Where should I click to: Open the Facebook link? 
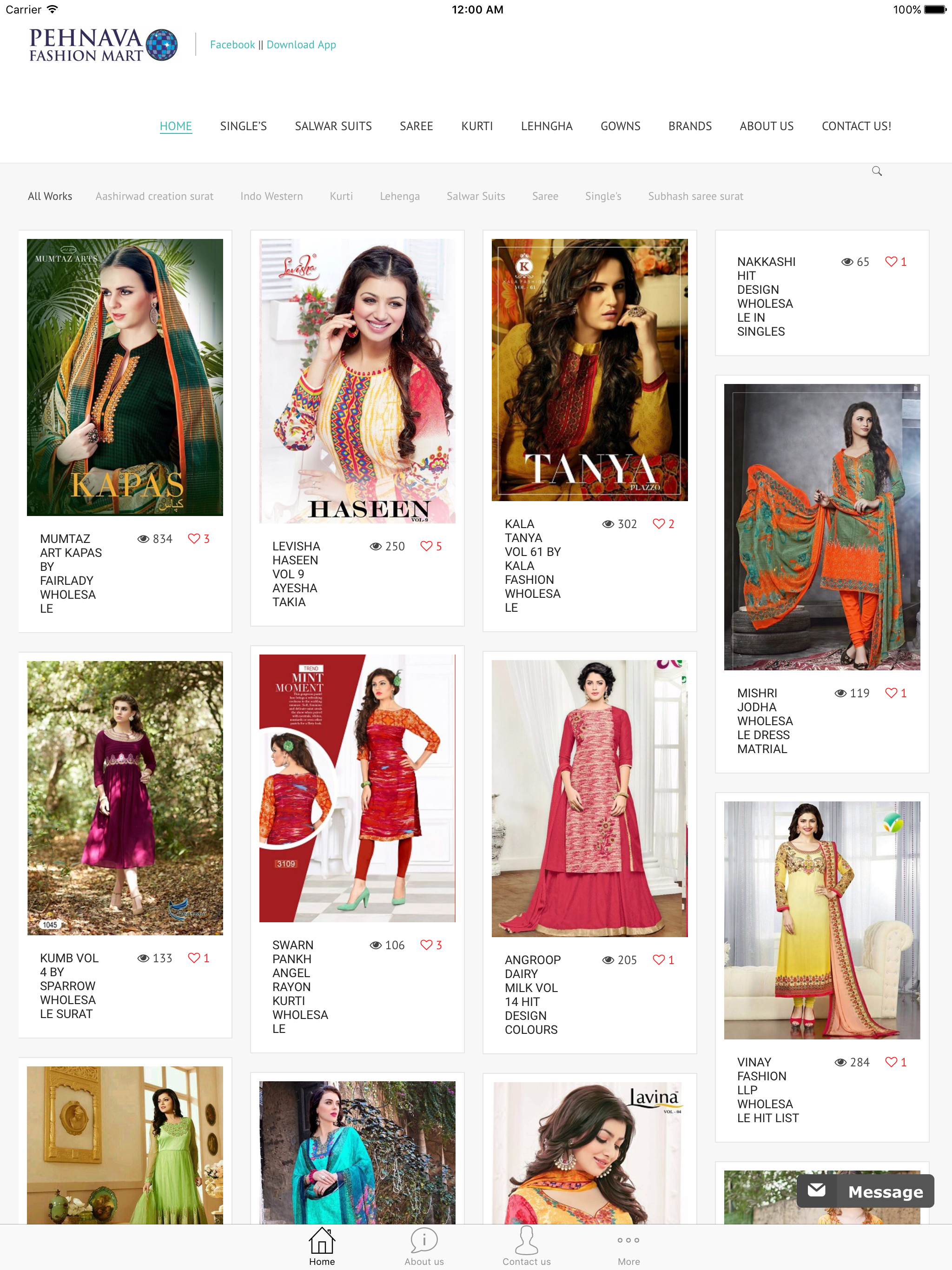[232, 45]
